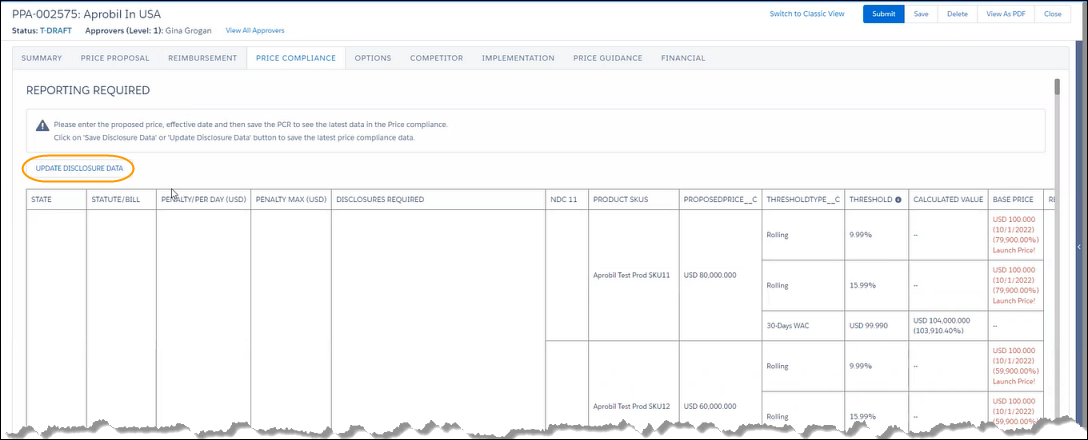Click the Threshold column info icon
This screenshot has height=440, width=1088.
[898, 200]
